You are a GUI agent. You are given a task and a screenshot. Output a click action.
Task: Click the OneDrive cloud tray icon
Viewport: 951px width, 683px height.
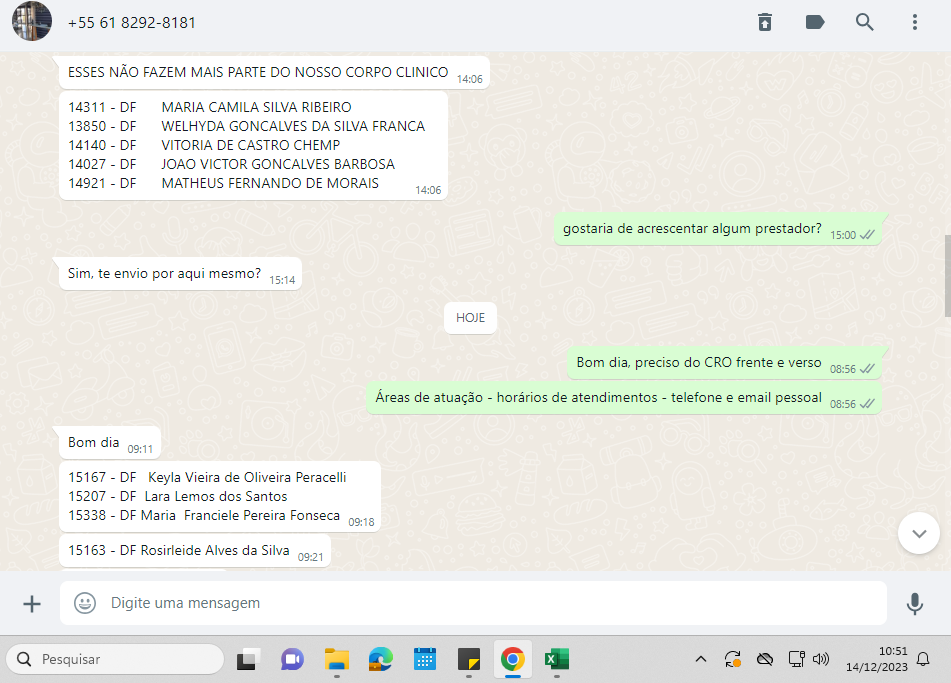[765, 659]
